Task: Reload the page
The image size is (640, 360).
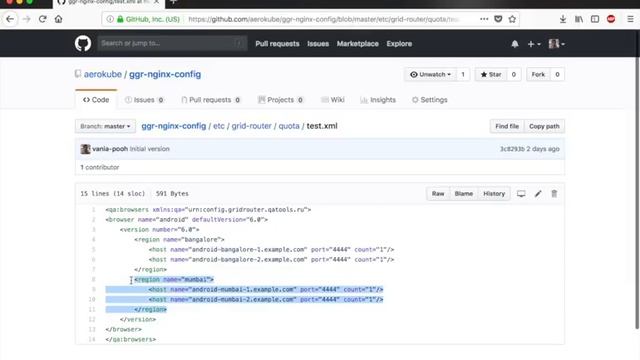Action: (42, 19)
